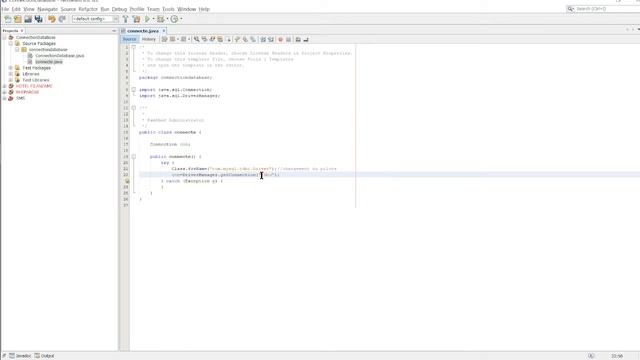Click the New Project toolbar icon
Image resolution: width=640 pixels, height=360 pixels.
(18, 19)
